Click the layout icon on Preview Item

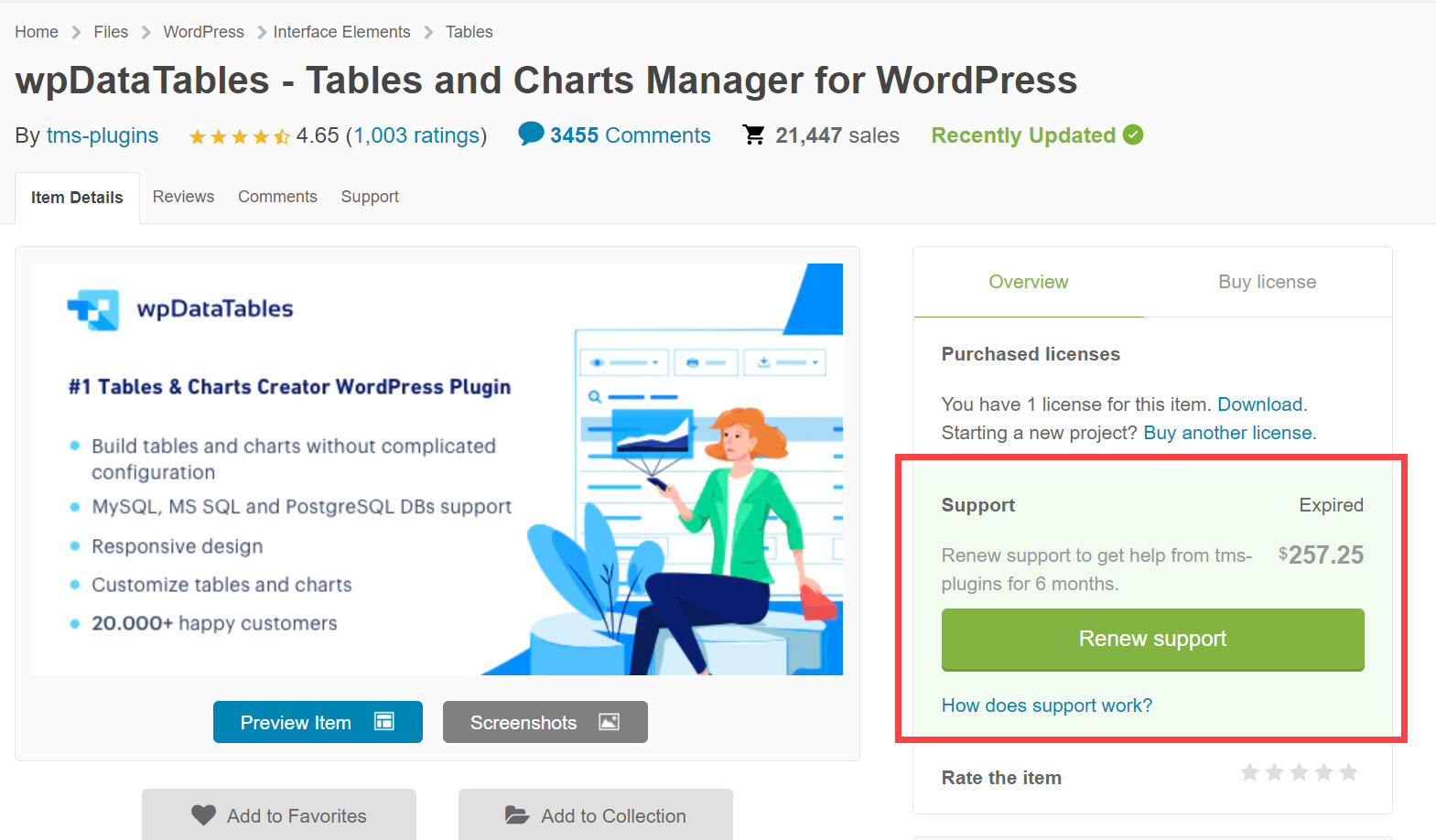pyautogui.click(x=384, y=722)
